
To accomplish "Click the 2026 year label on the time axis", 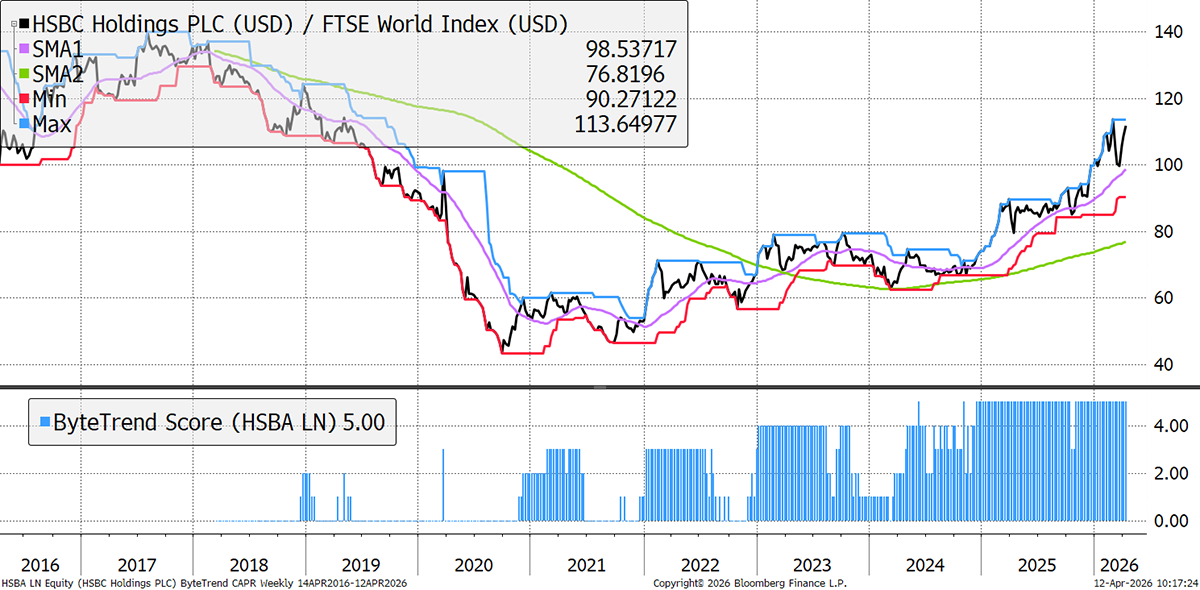I will 1118,563.
